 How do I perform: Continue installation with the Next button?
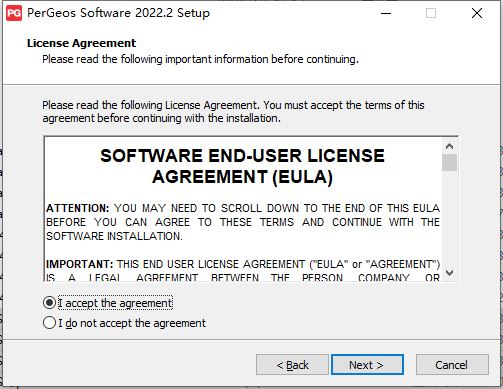[367, 365]
